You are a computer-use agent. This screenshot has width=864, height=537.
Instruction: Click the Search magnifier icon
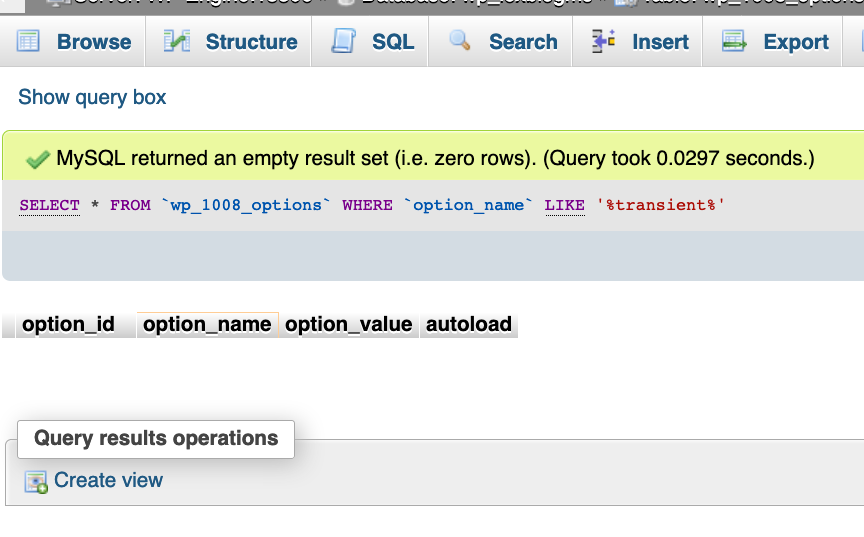click(460, 40)
